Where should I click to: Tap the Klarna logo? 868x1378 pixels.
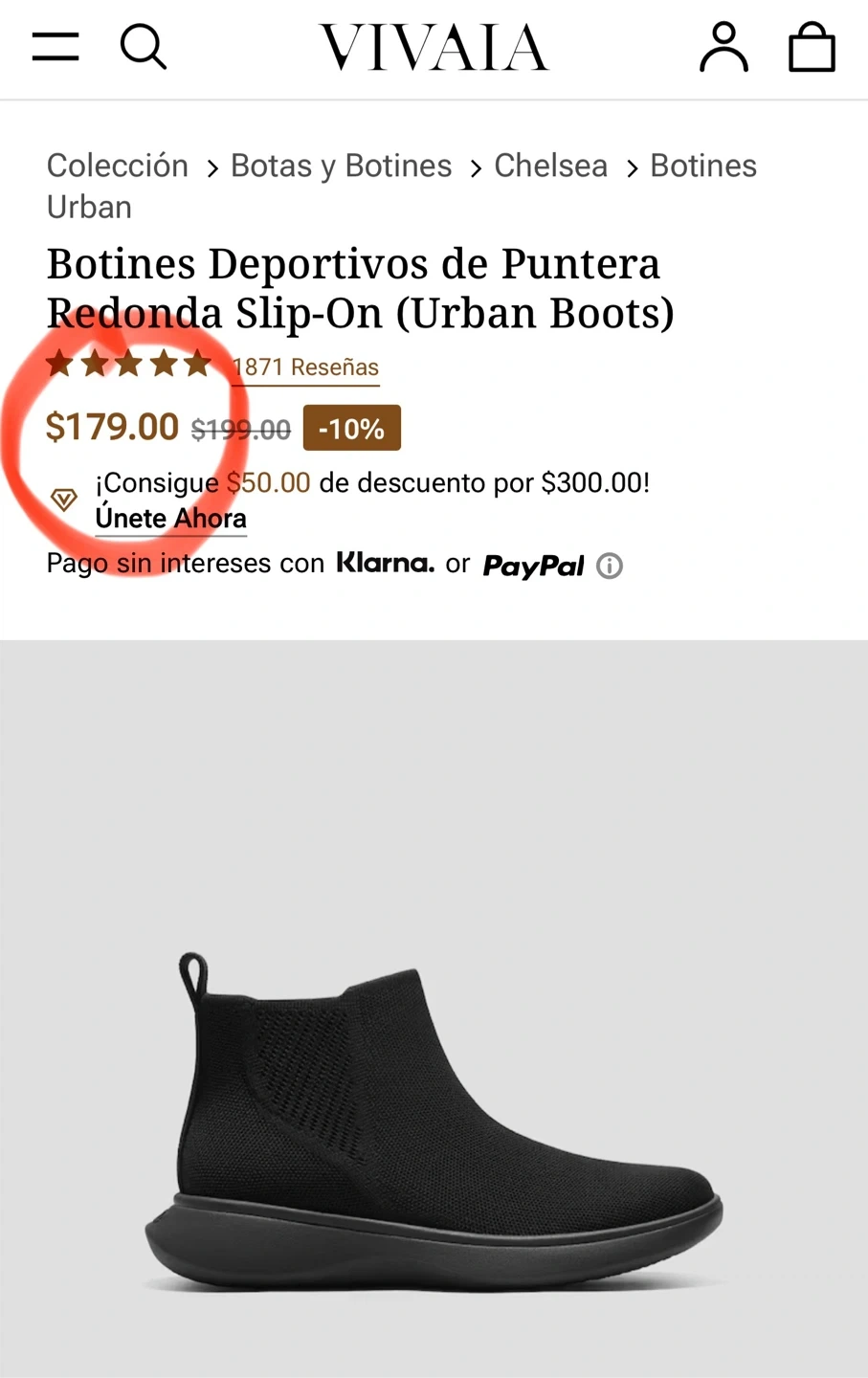coord(385,563)
